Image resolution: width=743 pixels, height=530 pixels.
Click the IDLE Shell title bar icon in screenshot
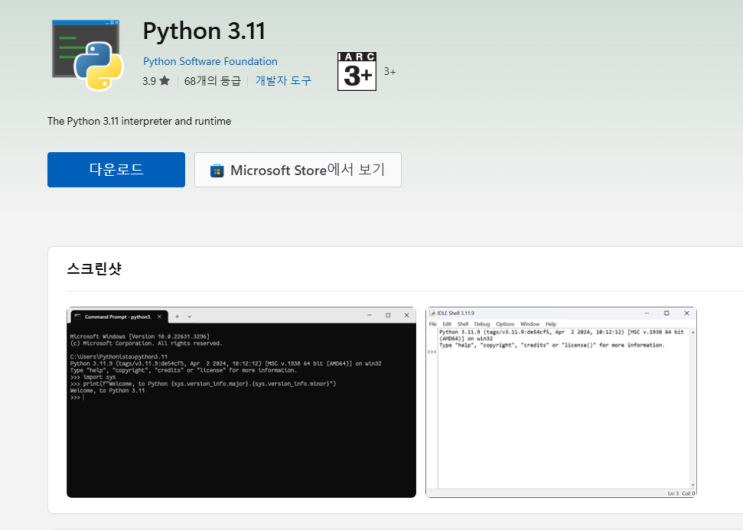coord(432,313)
